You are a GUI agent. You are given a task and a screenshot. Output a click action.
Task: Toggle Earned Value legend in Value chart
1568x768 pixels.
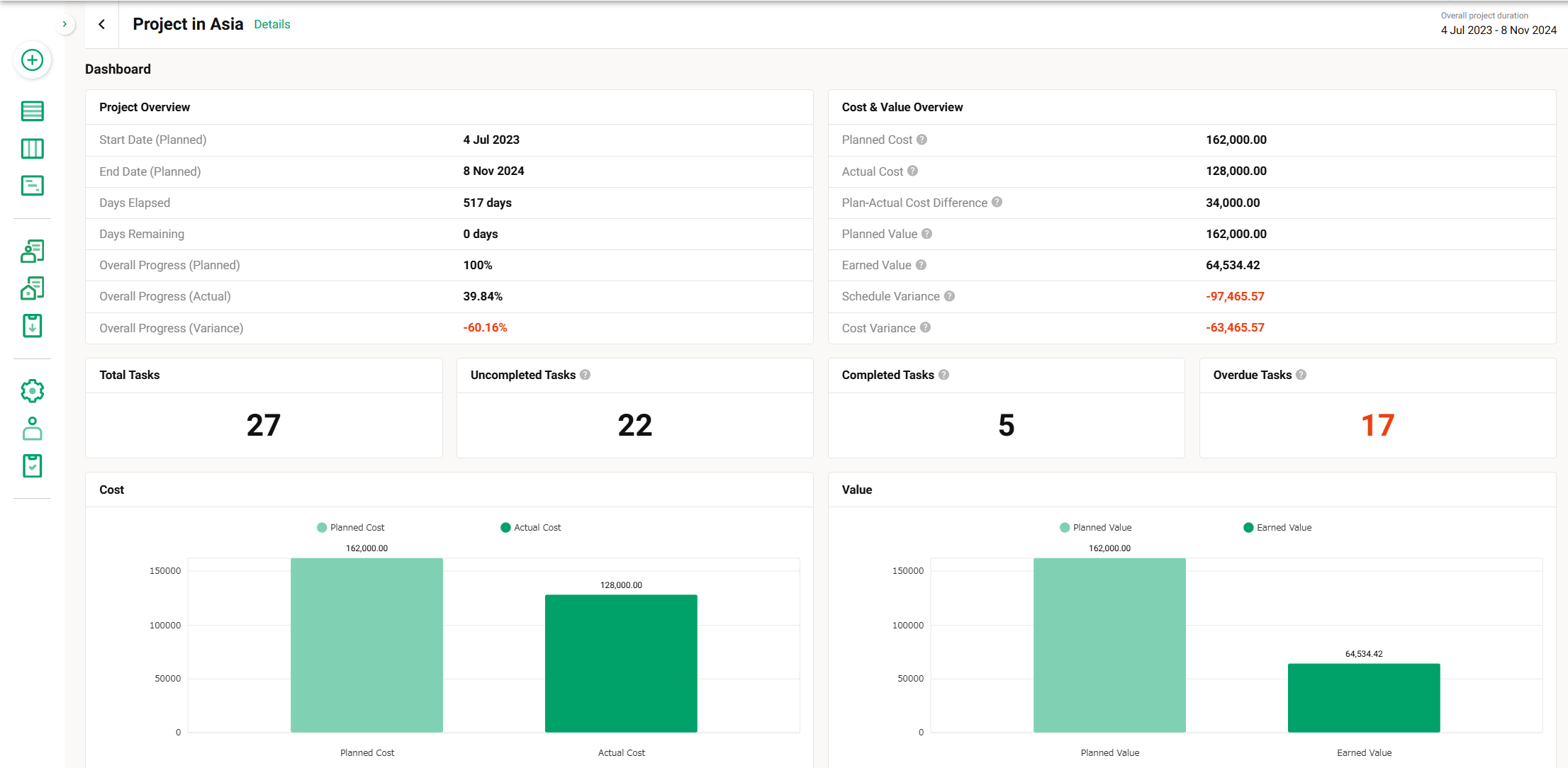pyautogui.click(x=1277, y=528)
